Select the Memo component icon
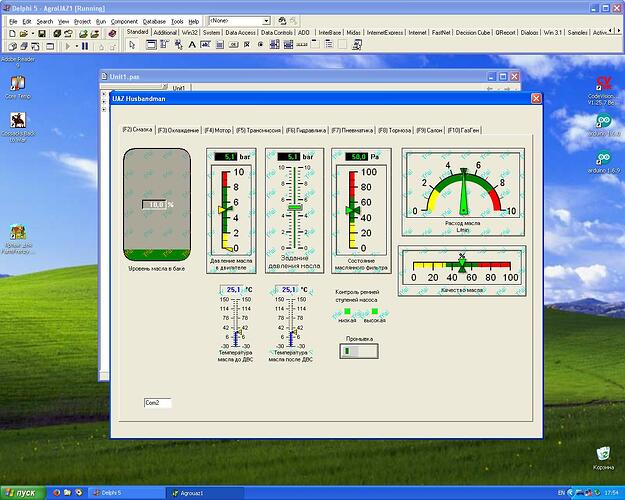Screen dimensions: 625x500 pyautogui.click(x=220, y=45)
